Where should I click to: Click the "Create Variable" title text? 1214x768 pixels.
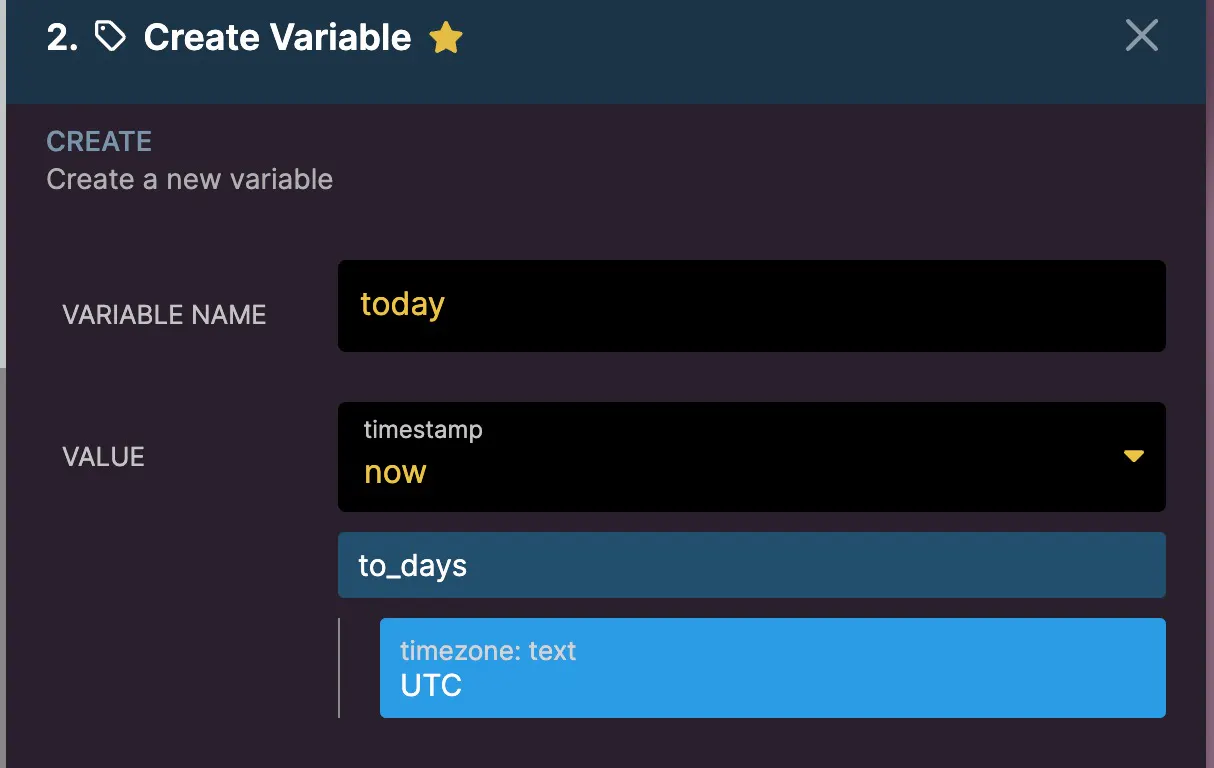click(277, 37)
